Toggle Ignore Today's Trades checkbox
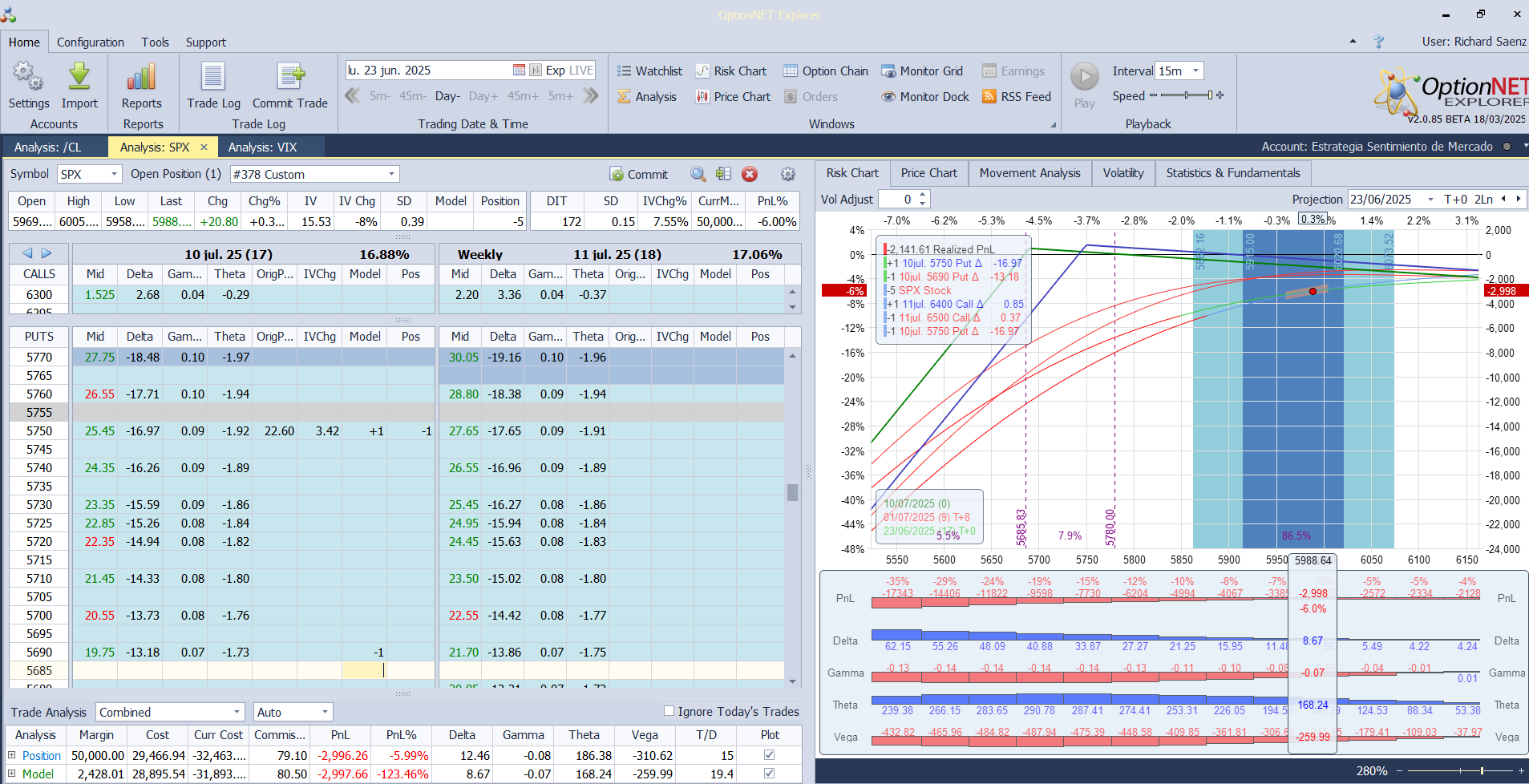1529x784 pixels. [x=669, y=711]
